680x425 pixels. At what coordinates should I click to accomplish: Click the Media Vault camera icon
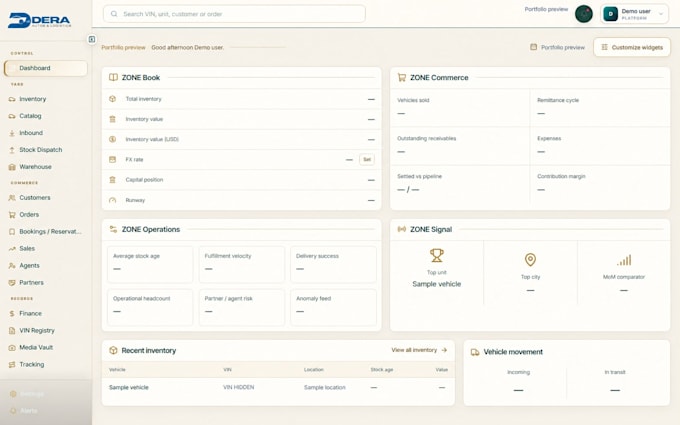coord(12,347)
